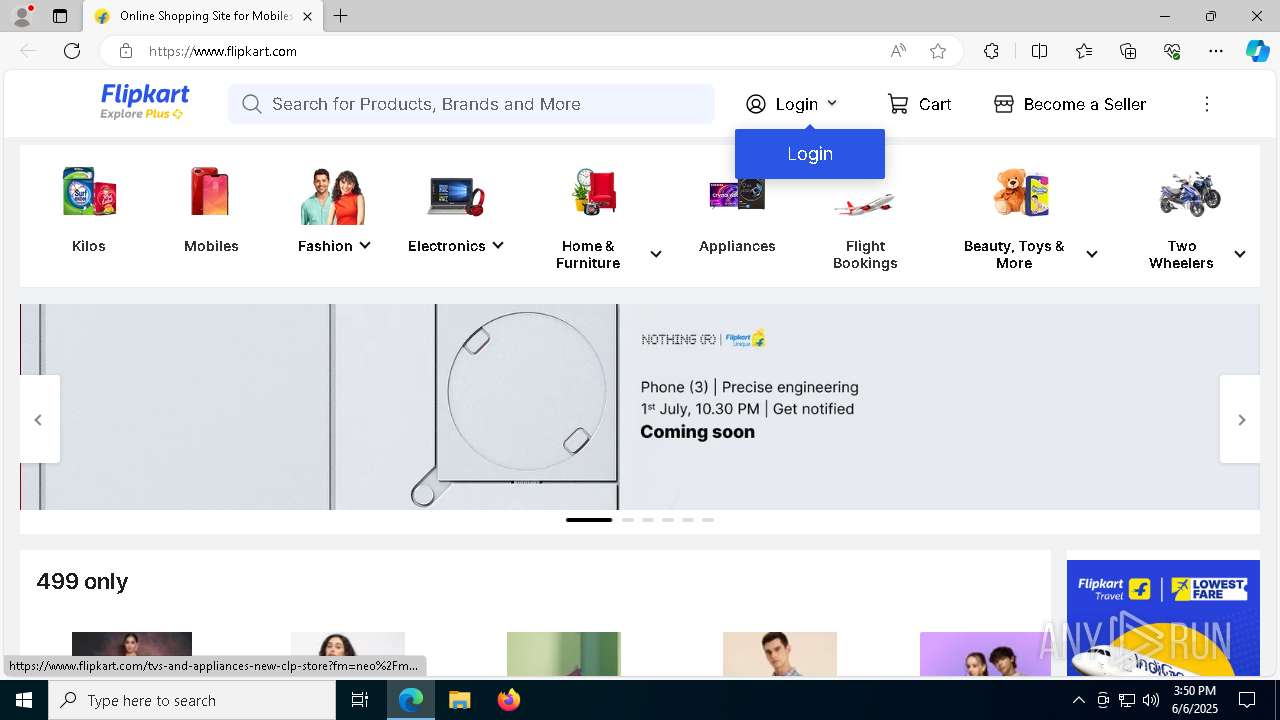1280x720 pixels.
Task: Go to previous banner slide
Action: point(38,420)
